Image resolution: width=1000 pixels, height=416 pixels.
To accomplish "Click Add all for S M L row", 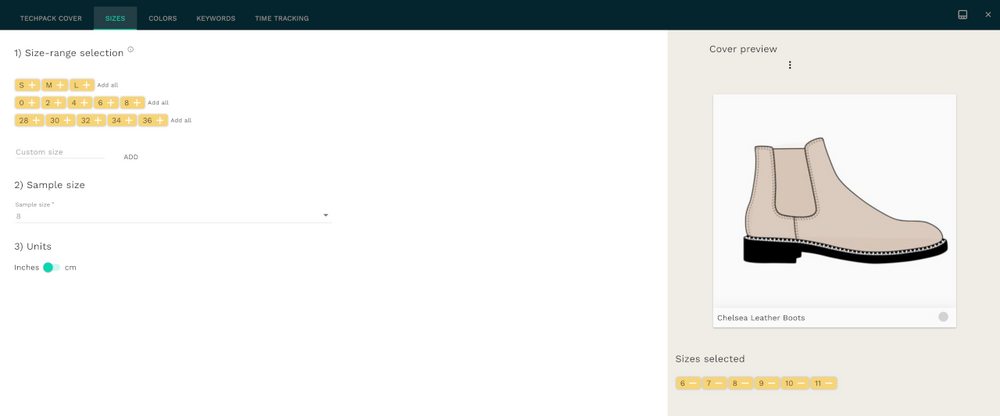I will (x=107, y=85).
